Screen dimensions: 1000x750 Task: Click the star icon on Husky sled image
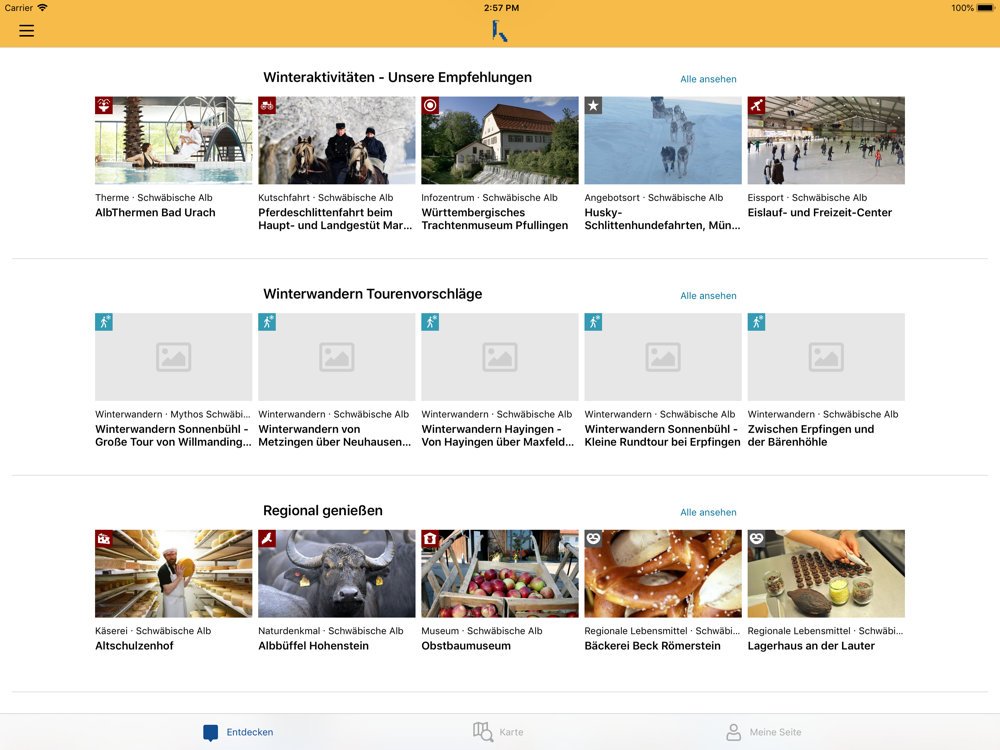[x=593, y=106]
